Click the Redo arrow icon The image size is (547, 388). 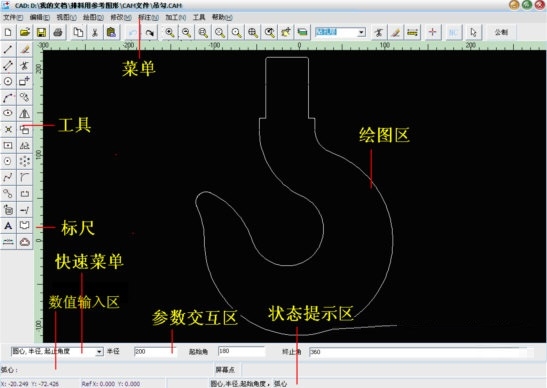(x=150, y=32)
